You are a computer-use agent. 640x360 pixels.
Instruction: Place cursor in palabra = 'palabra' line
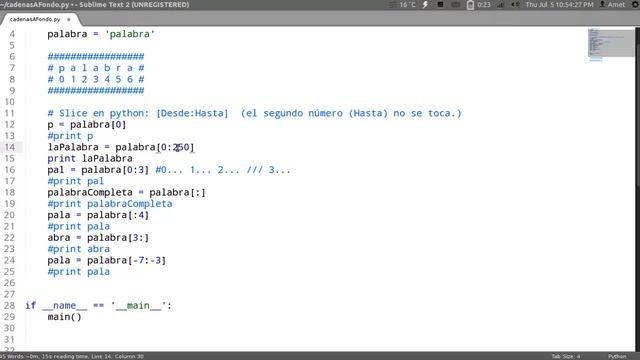click(x=101, y=34)
